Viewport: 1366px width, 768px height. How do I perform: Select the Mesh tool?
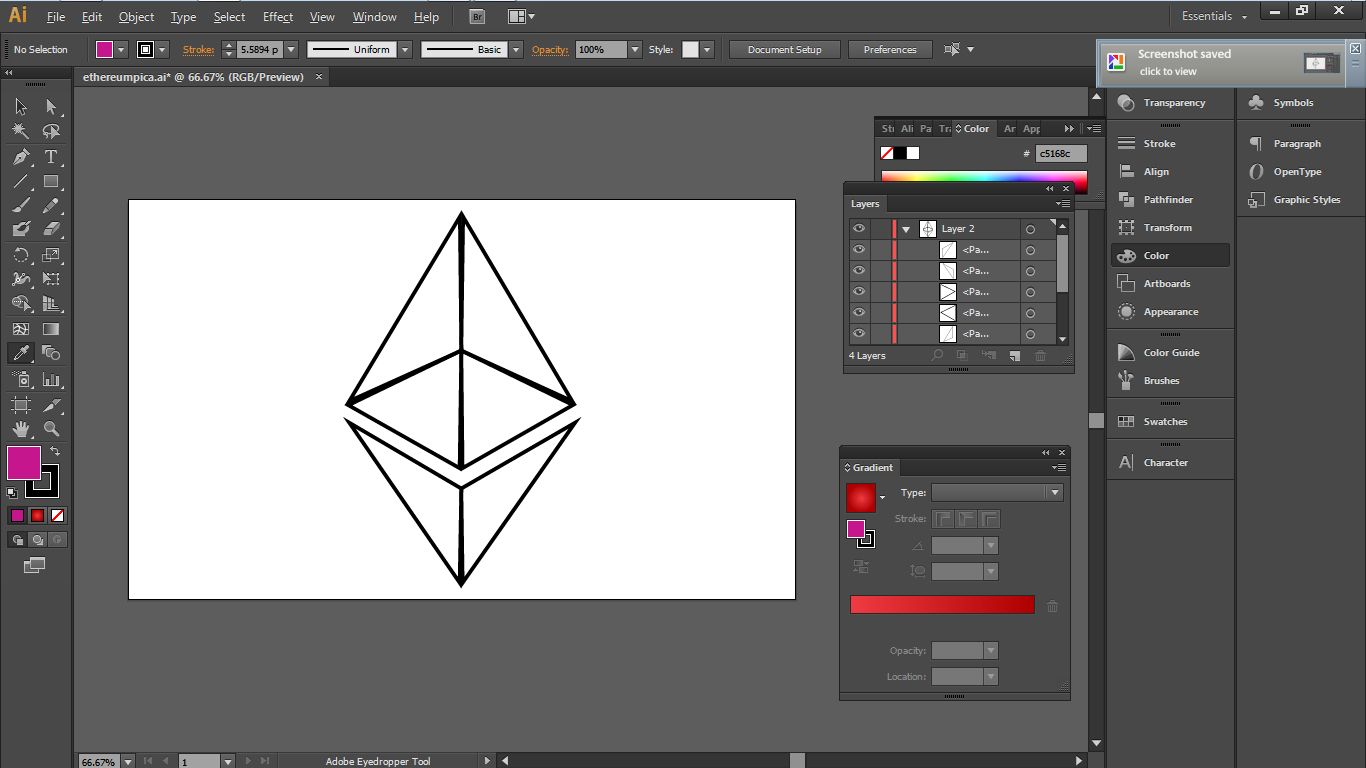click(x=21, y=329)
